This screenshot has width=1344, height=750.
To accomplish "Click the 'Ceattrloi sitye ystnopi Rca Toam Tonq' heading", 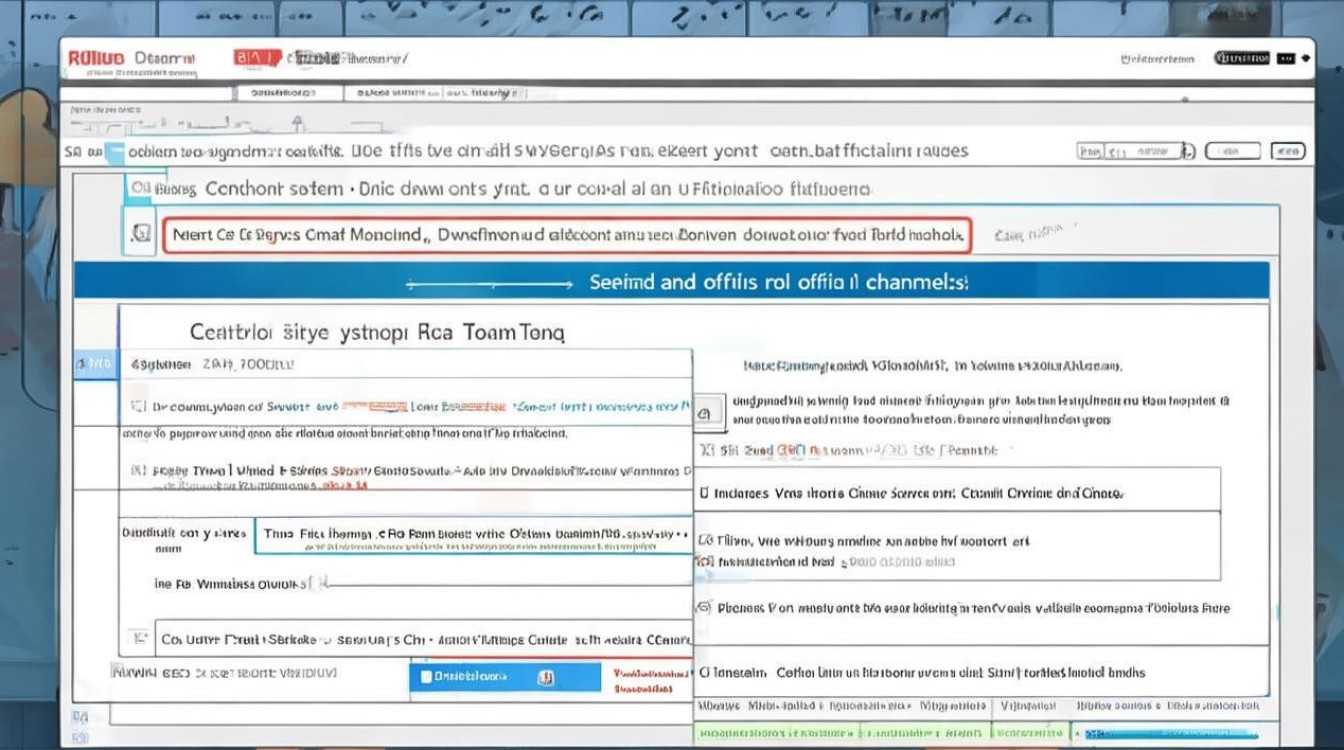I will point(377,333).
